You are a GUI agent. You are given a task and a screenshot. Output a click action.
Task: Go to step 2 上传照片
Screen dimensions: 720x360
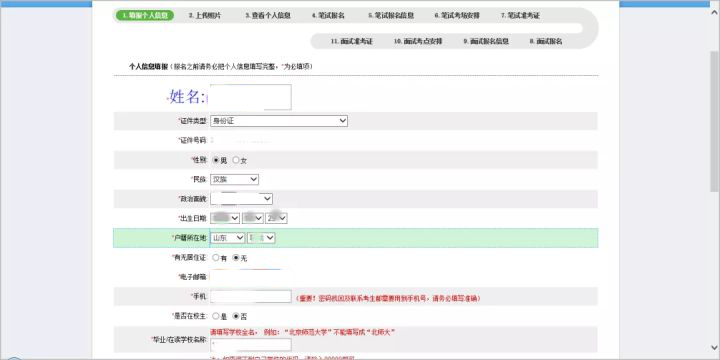pos(205,15)
